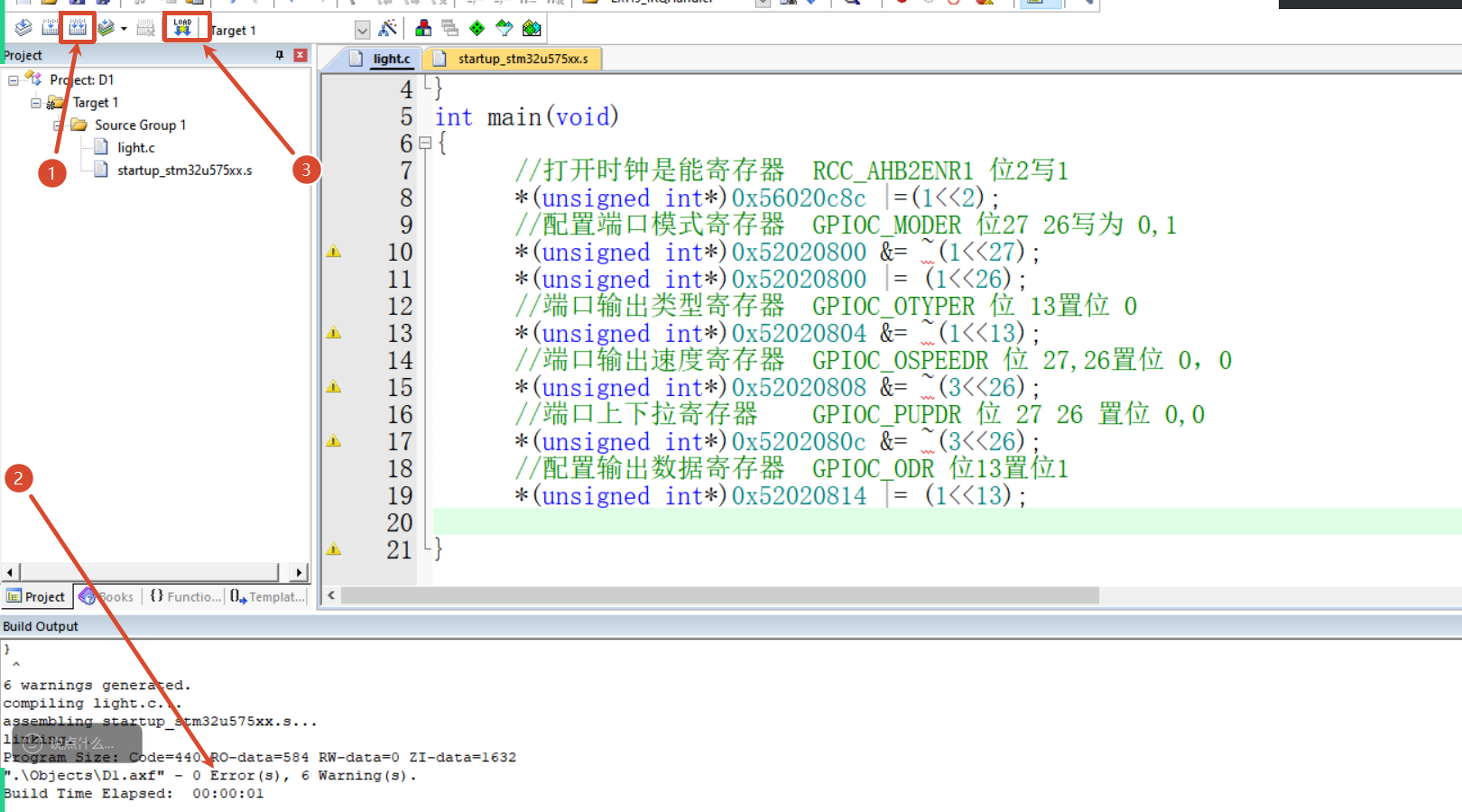The image size is (1462, 812).
Task: Click the warning icon on line 17
Action: (x=334, y=441)
